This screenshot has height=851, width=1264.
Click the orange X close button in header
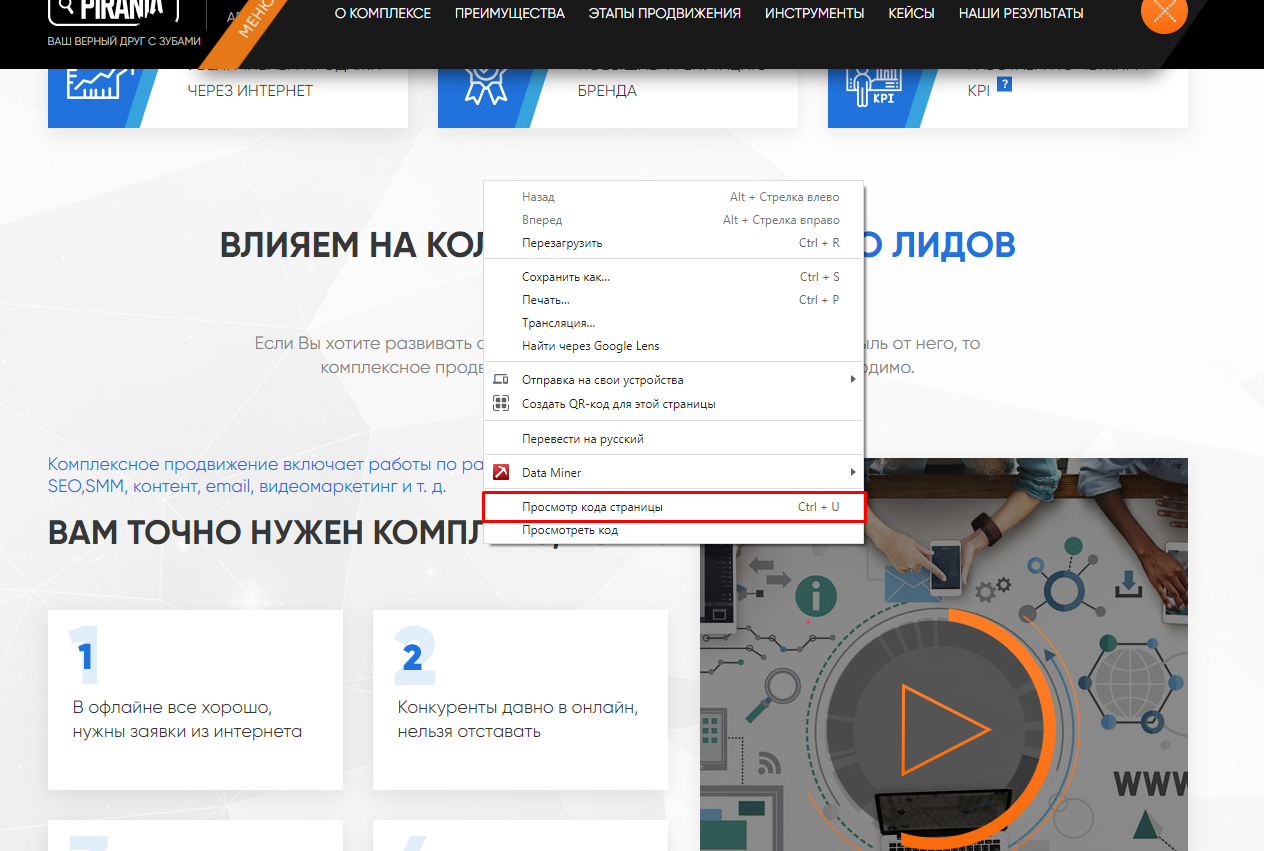click(1163, 12)
